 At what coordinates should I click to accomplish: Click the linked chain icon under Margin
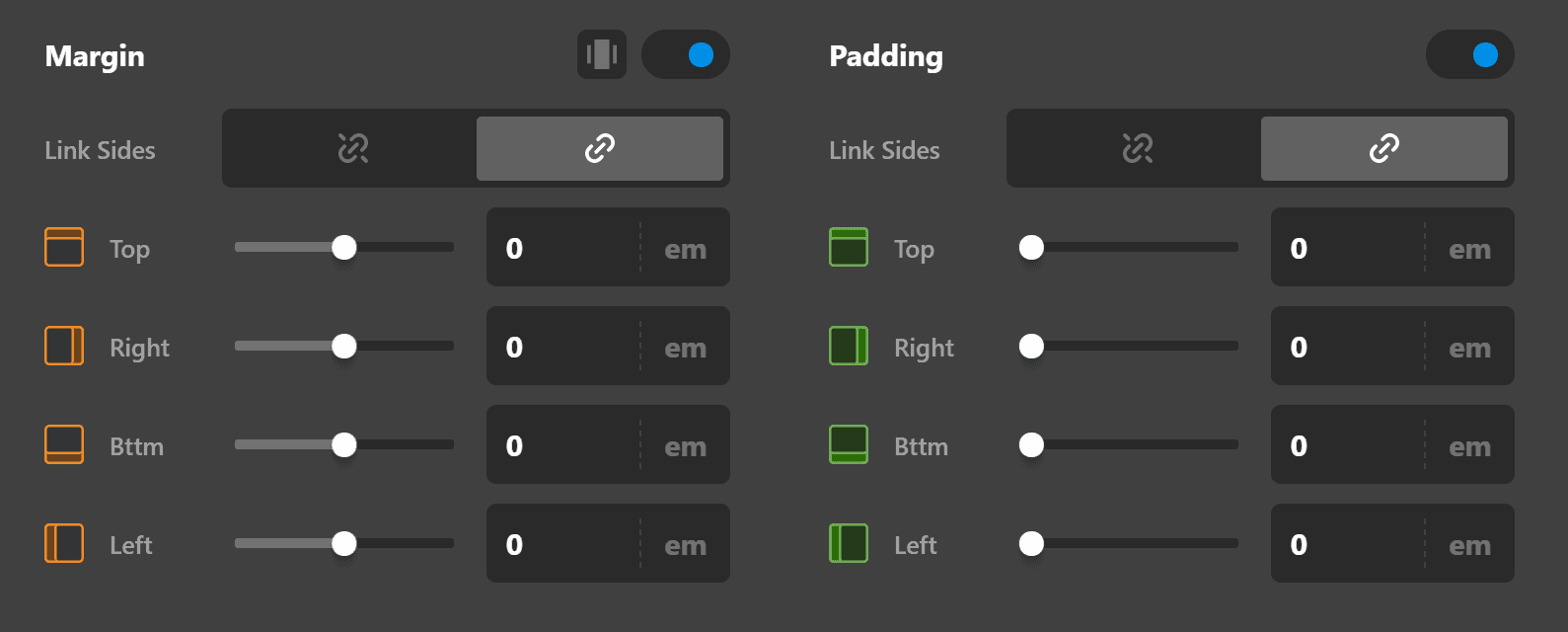[600, 148]
